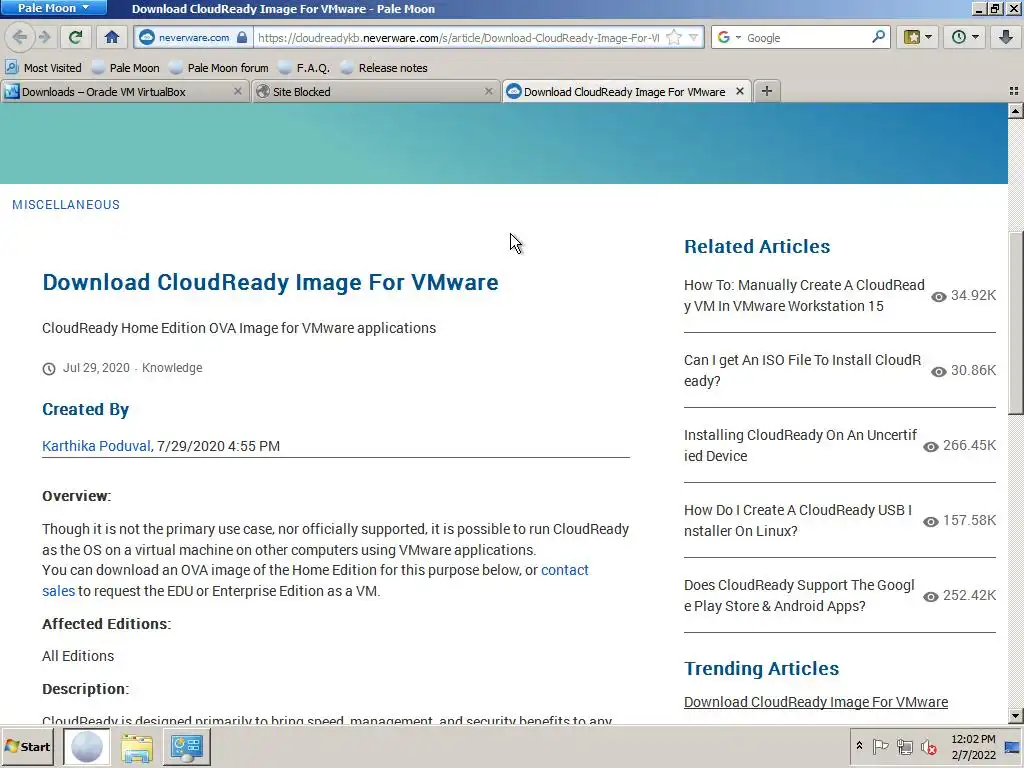Select Pale Moon taskbar button

87,746
